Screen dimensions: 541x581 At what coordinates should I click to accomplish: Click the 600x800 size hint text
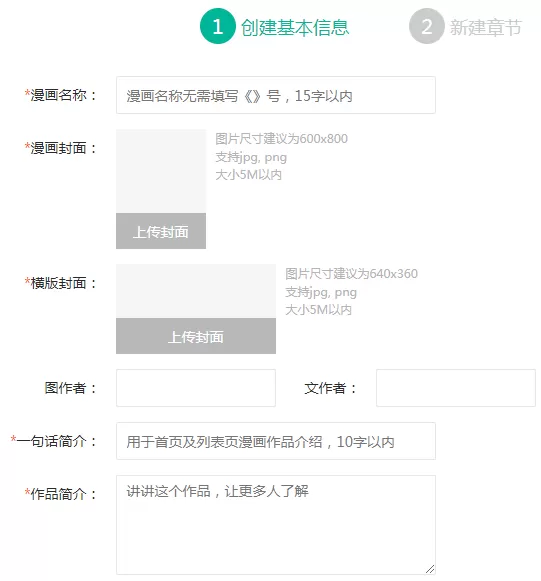(281, 139)
